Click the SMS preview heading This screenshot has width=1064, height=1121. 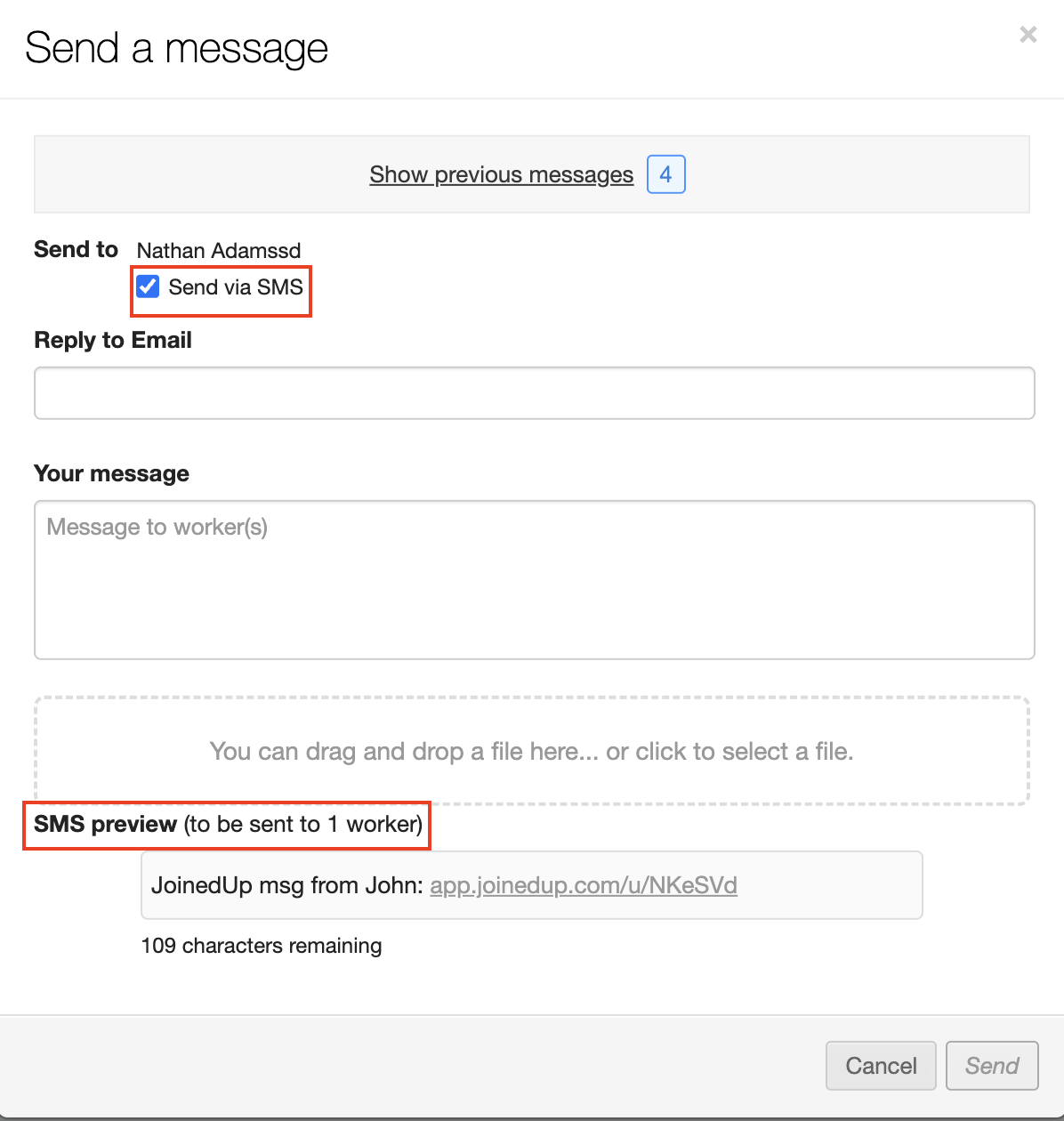pos(105,825)
